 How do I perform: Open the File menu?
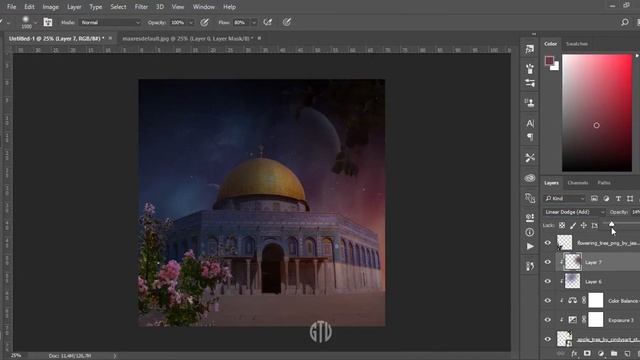[x=11, y=7]
